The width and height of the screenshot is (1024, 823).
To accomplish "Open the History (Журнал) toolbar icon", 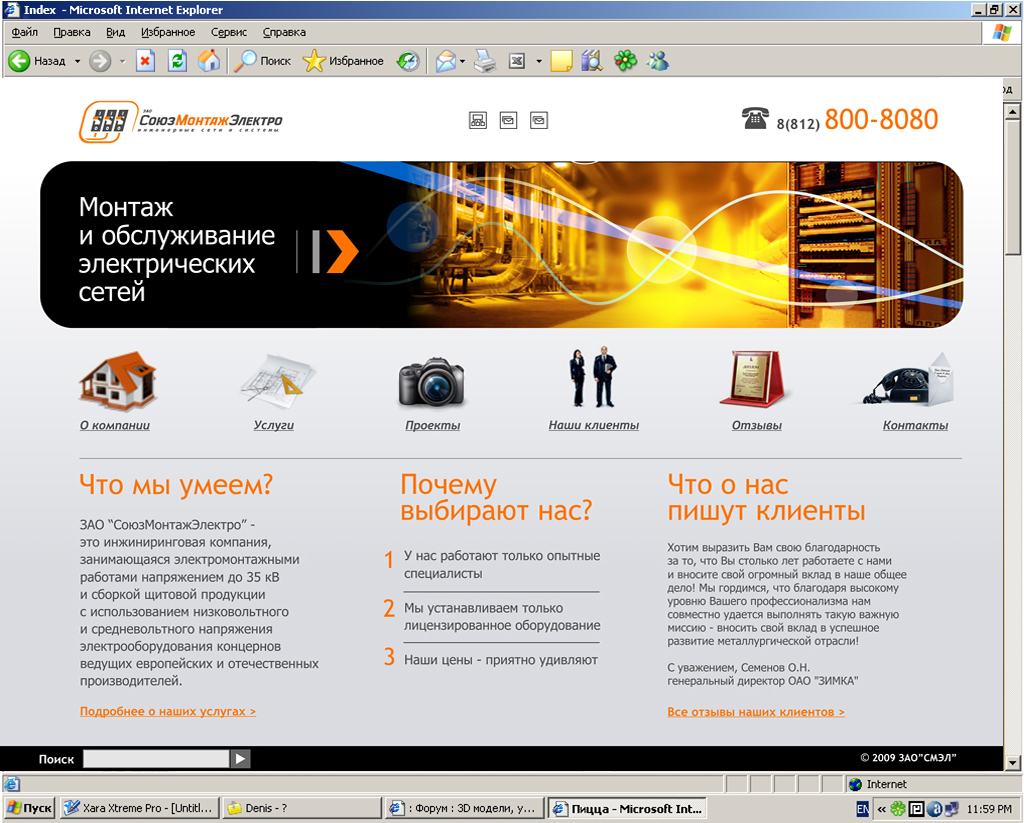I will [x=408, y=61].
